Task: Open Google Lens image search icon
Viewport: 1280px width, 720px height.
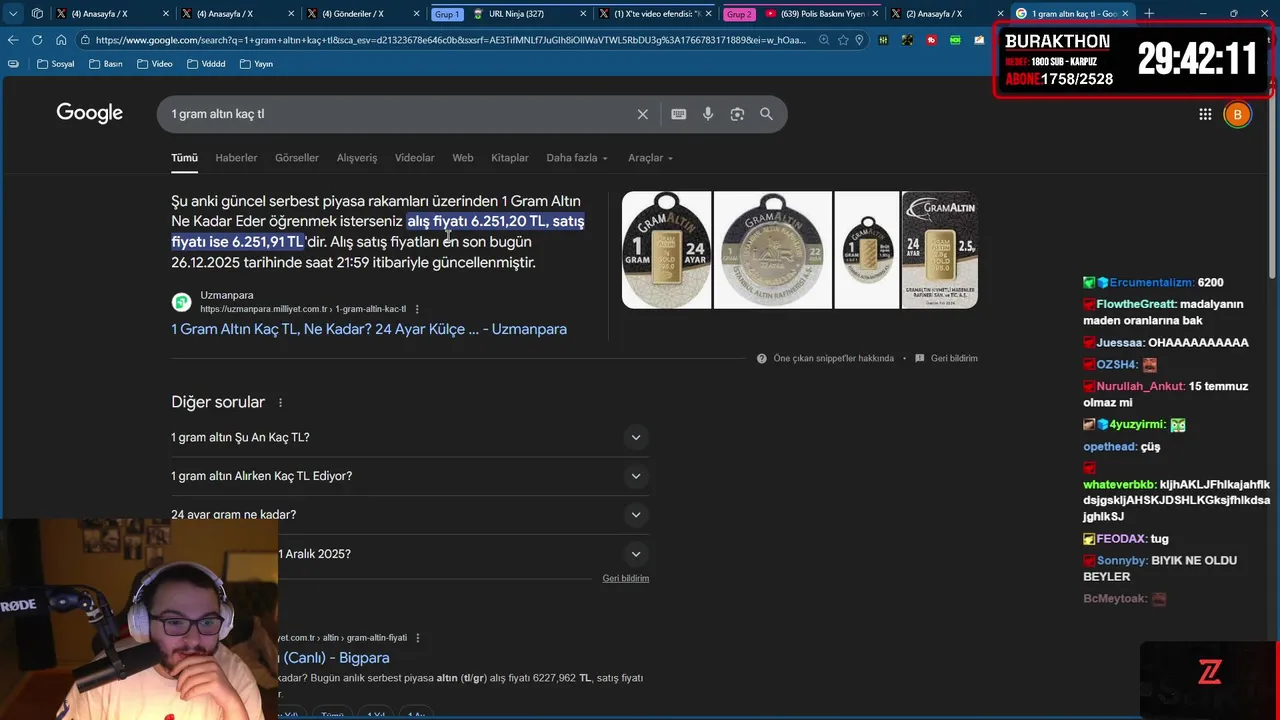Action: (737, 114)
